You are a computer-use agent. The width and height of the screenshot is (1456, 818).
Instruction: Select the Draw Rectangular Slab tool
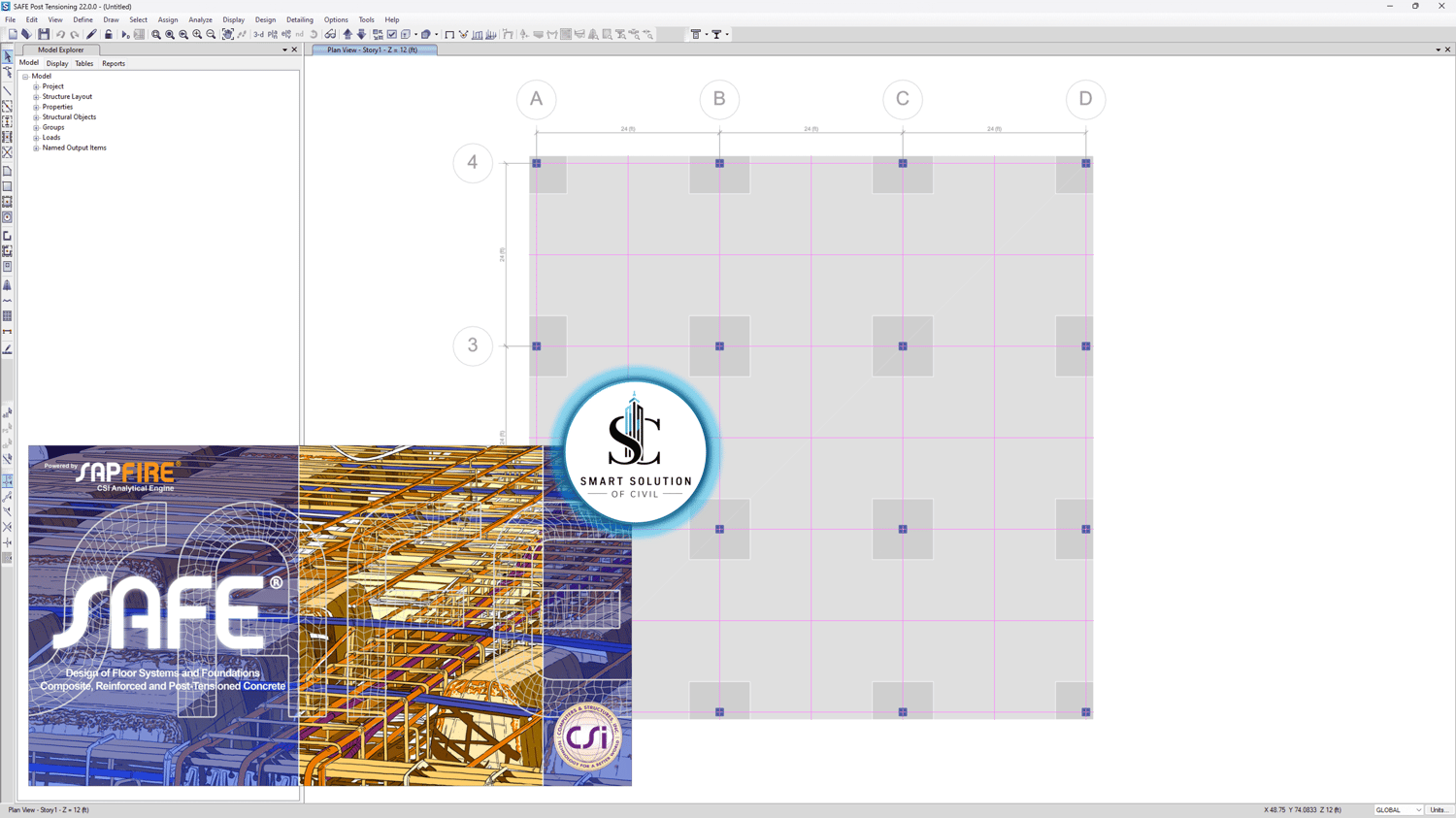coord(8,186)
